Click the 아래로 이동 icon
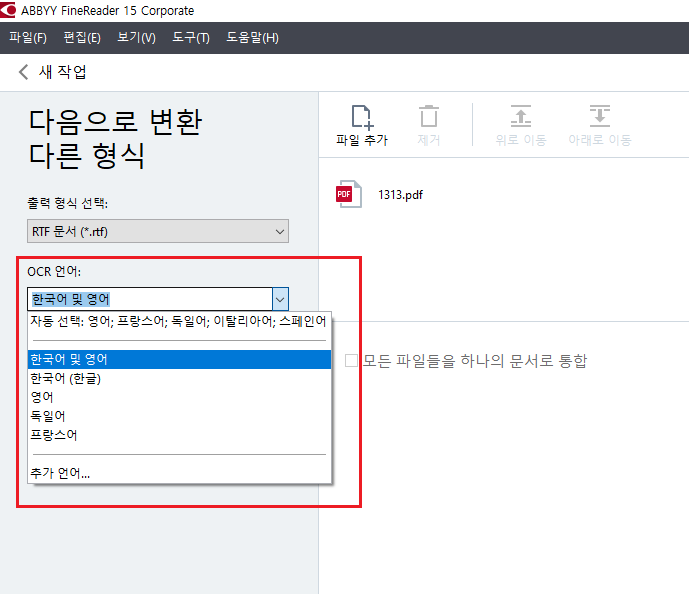Screen dimensions: 689x594 [x=600, y=116]
